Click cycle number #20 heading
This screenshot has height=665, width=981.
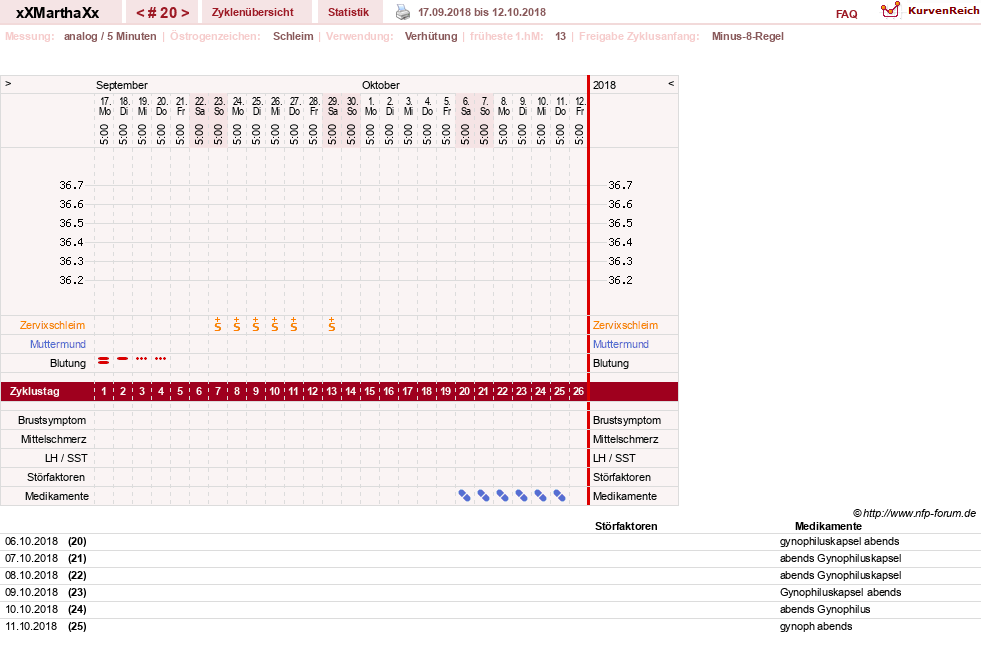tap(163, 13)
